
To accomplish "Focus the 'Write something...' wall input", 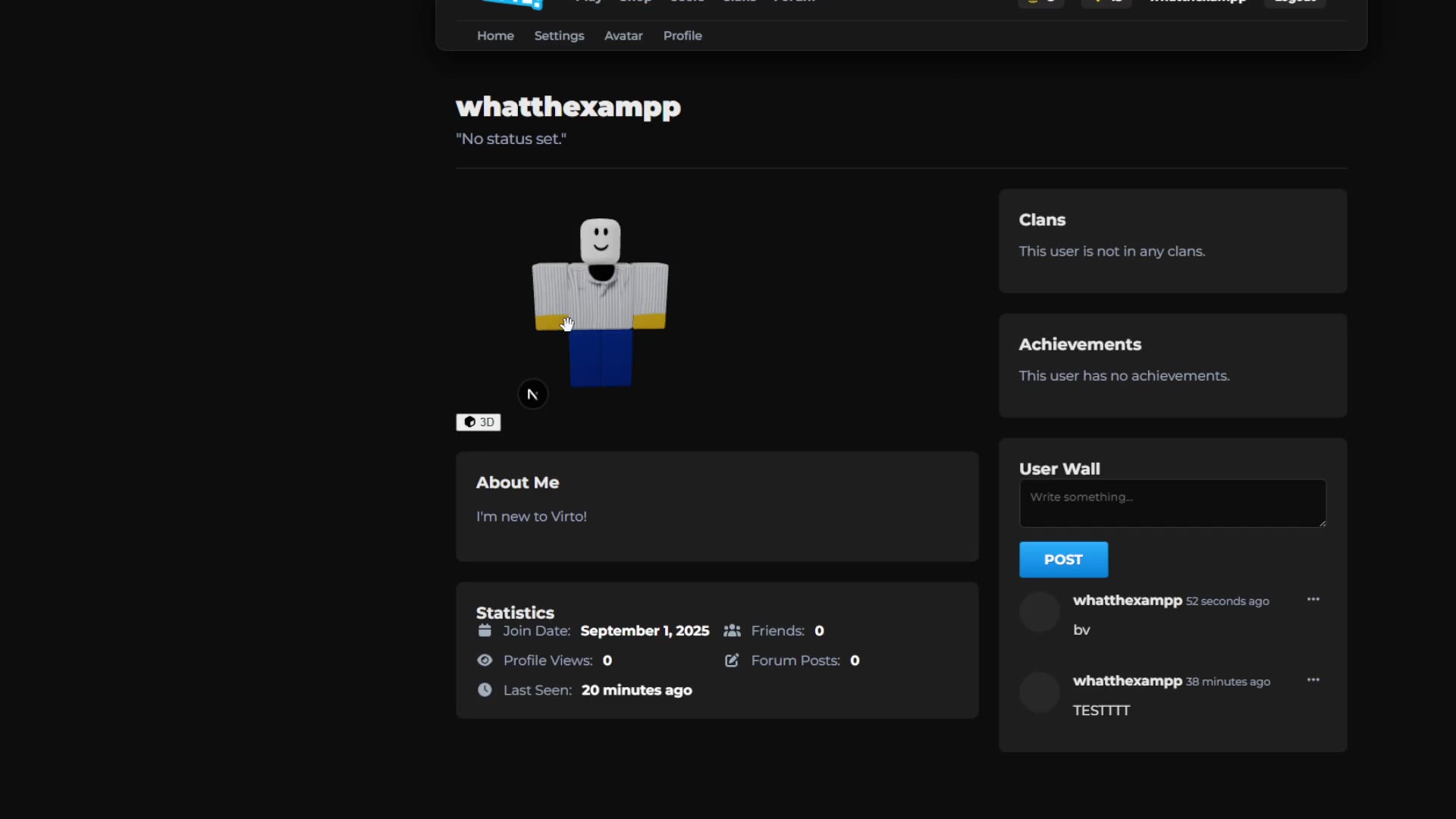I will point(1172,504).
